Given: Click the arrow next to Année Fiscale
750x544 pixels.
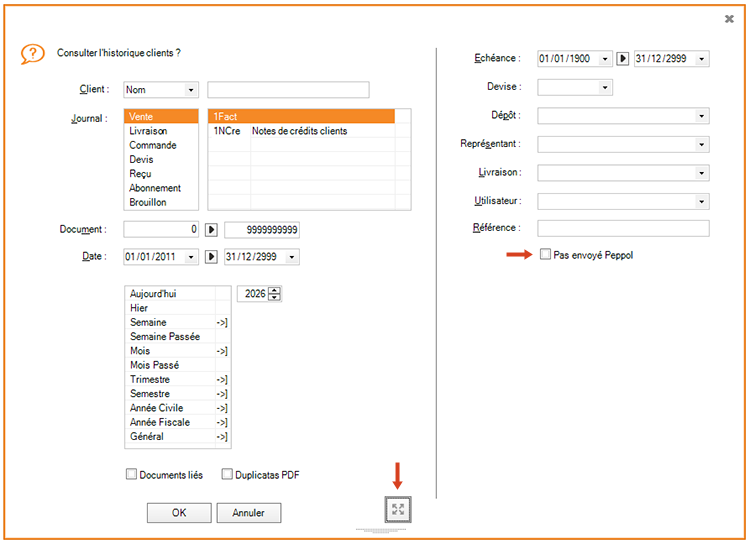Looking at the screenshot, I should point(222,422).
